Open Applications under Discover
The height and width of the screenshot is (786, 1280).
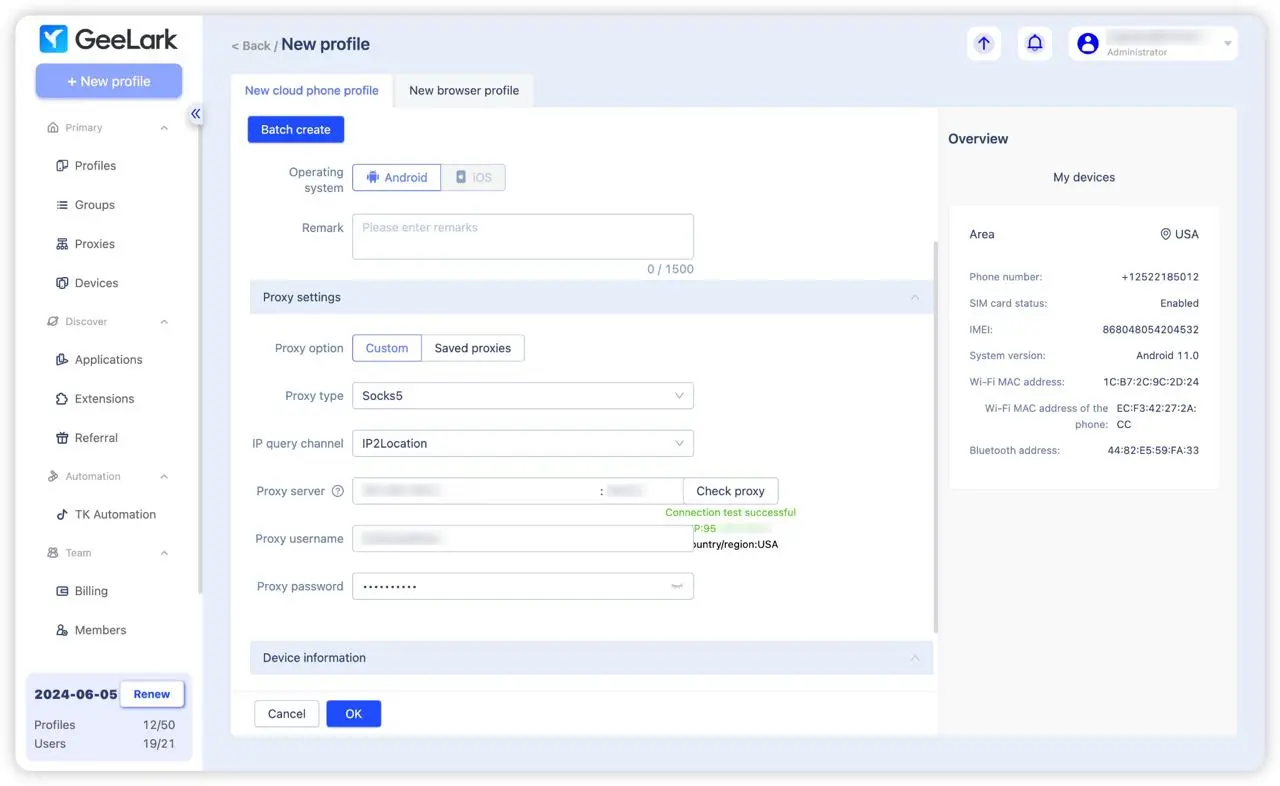106,359
